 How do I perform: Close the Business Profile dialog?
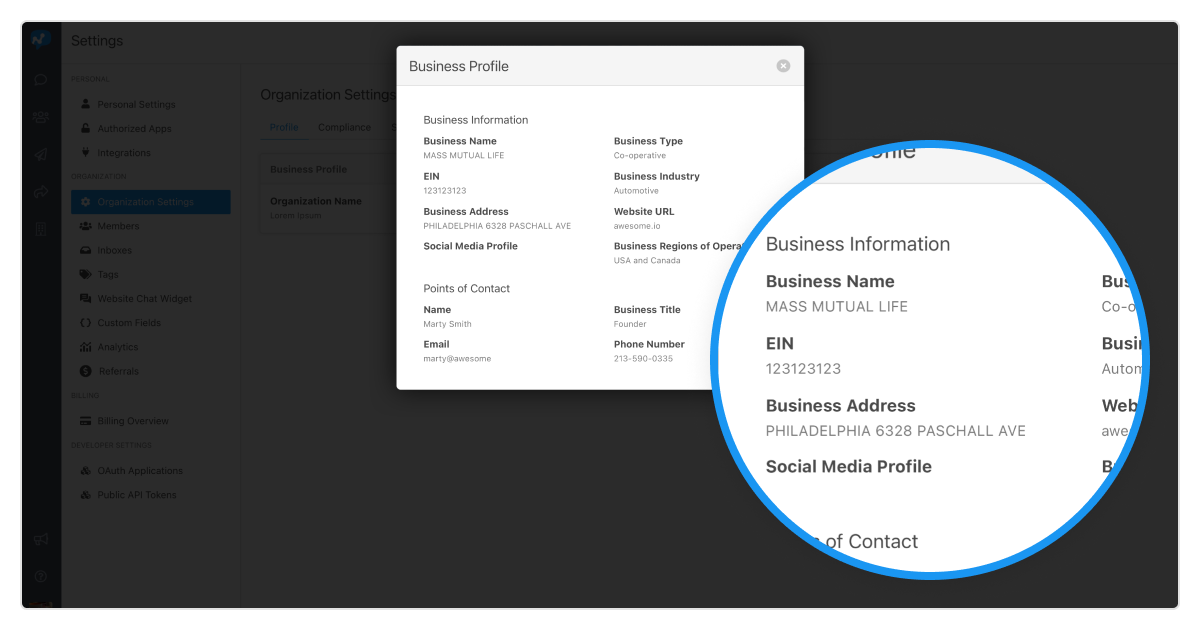point(783,66)
